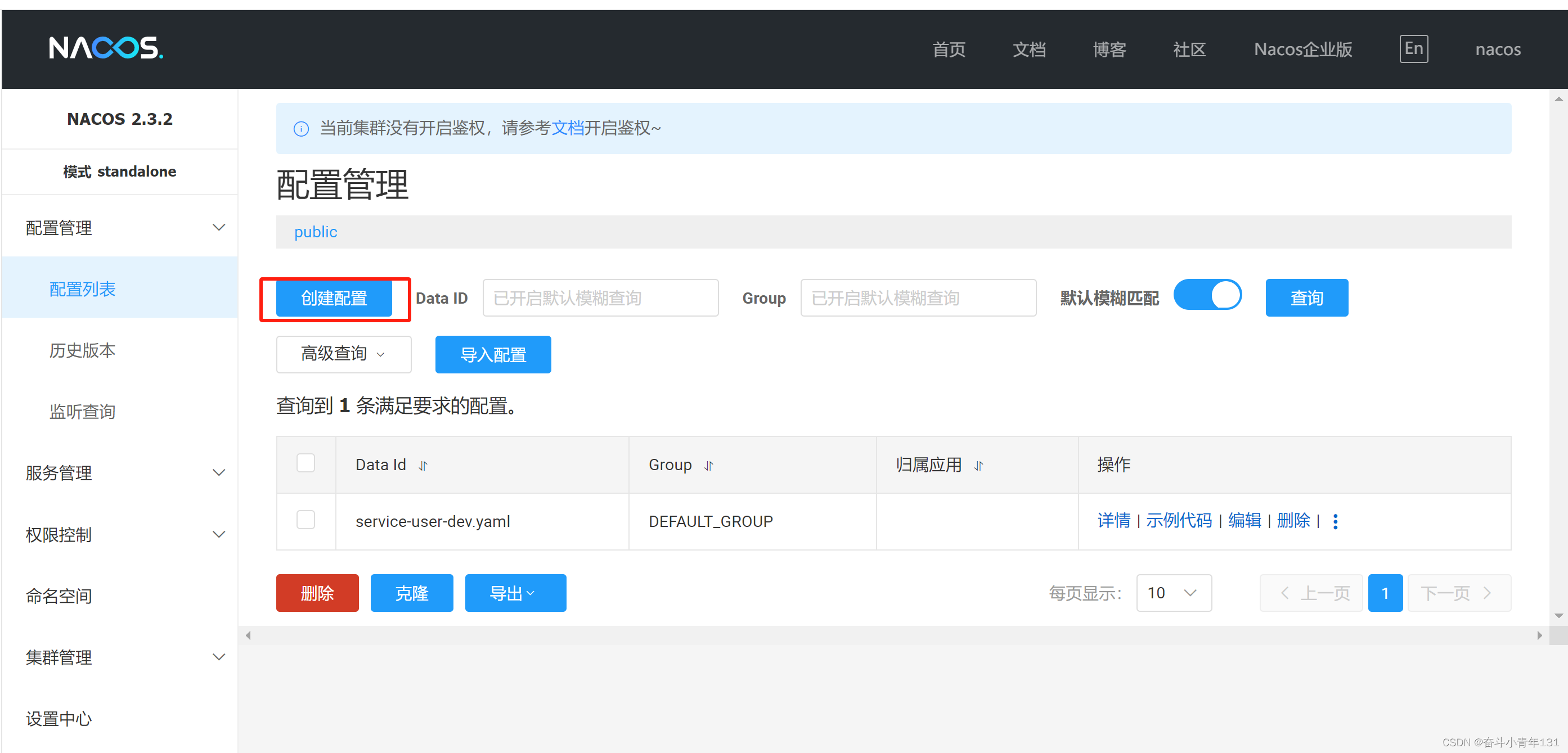Click the 创建配置 button
The width and height of the screenshot is (1568, 753).
tap(334, 298)
